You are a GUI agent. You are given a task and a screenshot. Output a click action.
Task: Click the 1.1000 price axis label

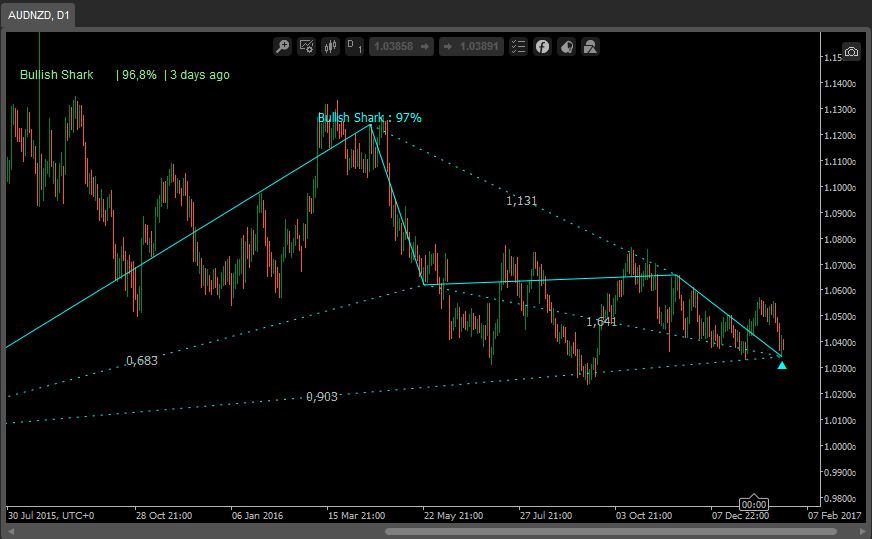(x=840, y=187)
